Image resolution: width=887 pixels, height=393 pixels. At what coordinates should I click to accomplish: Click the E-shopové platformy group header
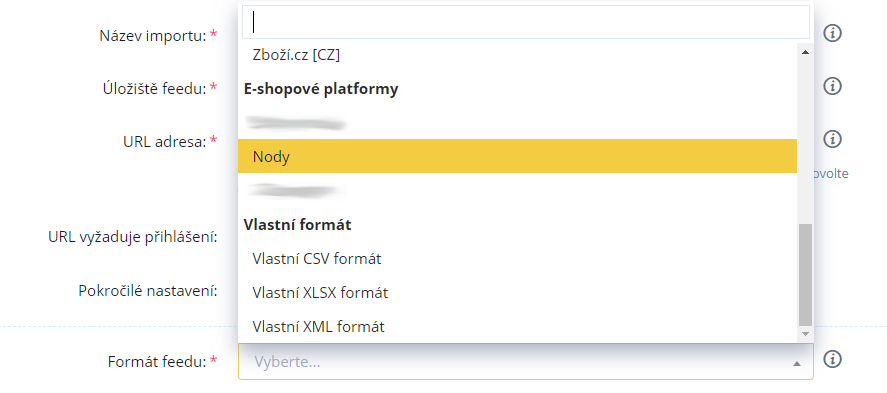click(321, 89)
